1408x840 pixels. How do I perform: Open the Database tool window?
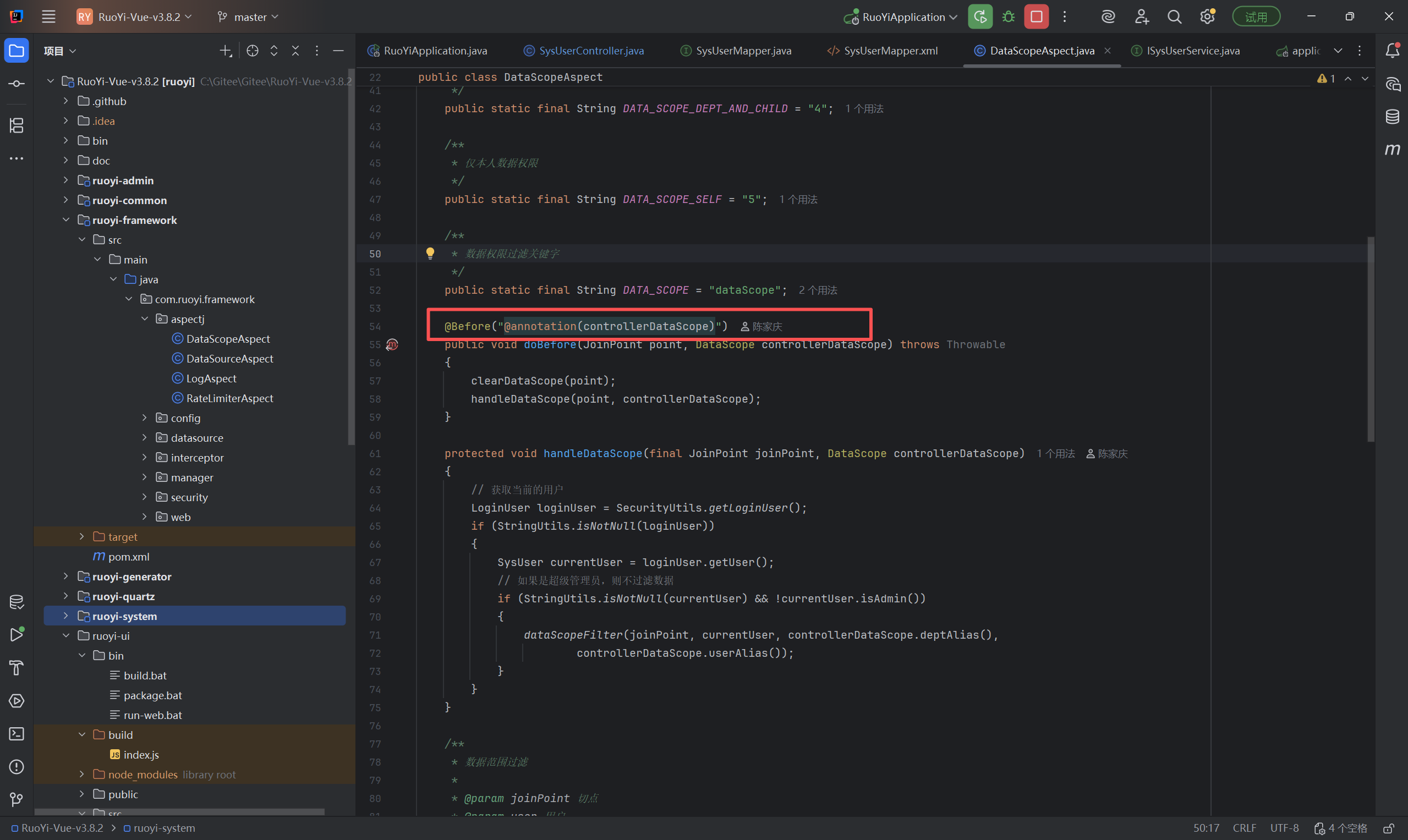coord(1392,117)
